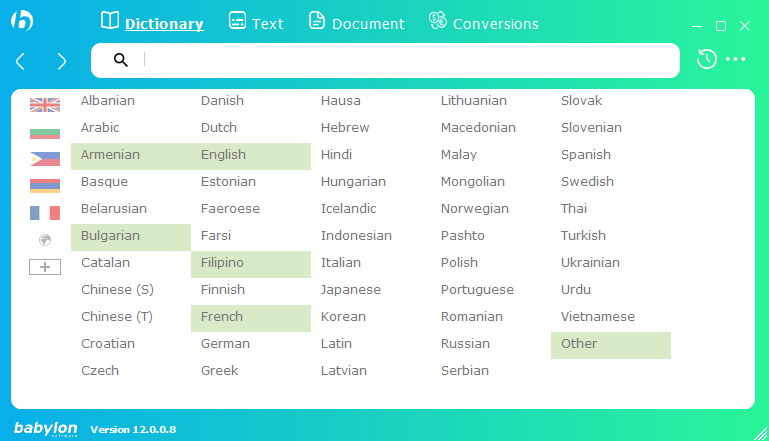Choose Basque from the list

click(104, 182)
